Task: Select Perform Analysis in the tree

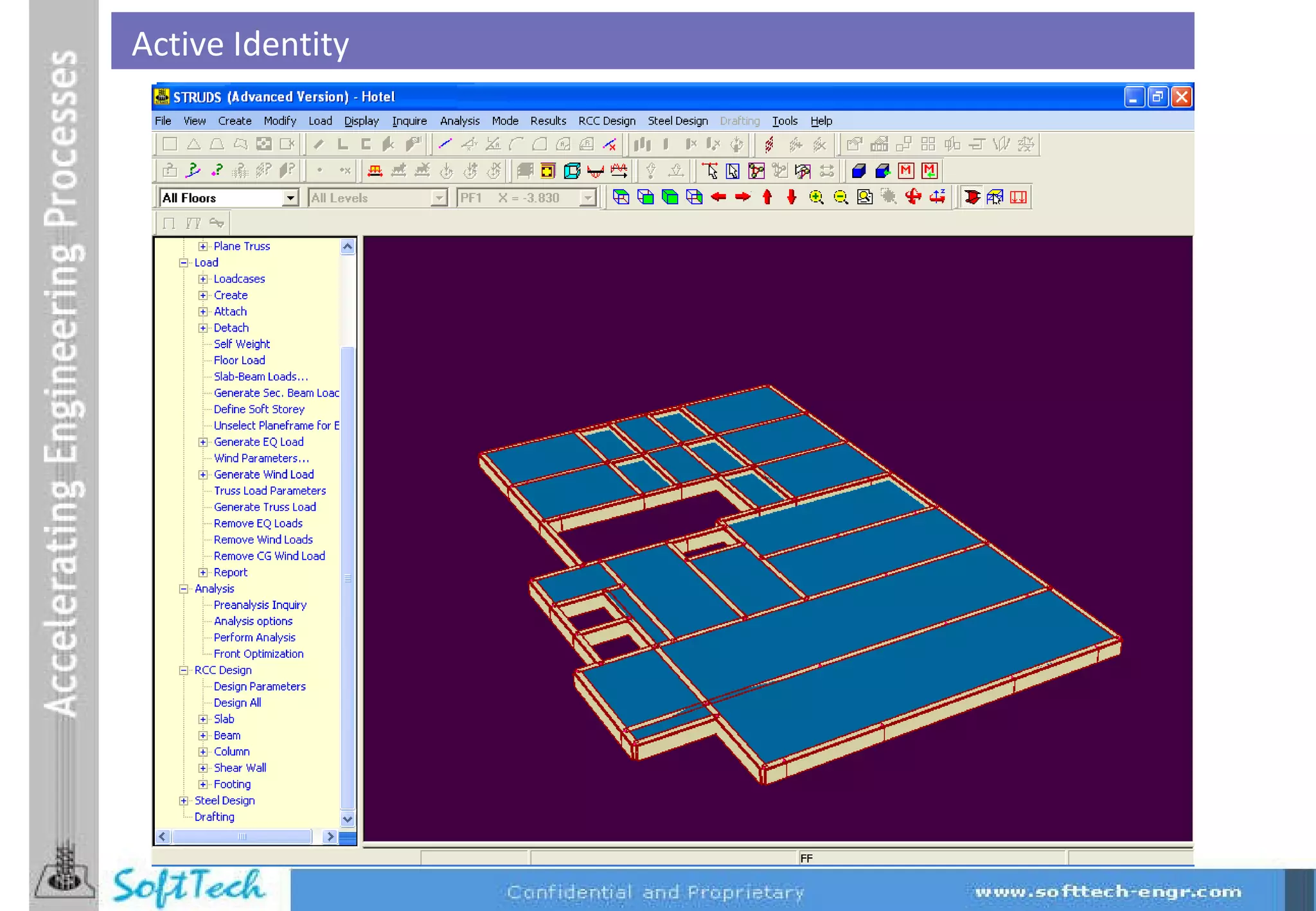Action: pyautogui.click(x=254, y=637)
